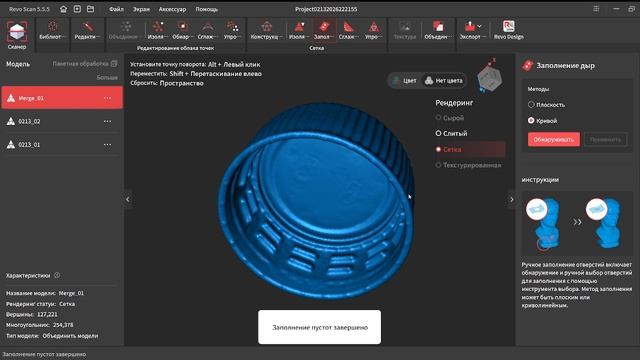The height and width of the screenshot is (360, 640).
Task: Open options menu for Merge_01
Action: (x=107, y=98)
